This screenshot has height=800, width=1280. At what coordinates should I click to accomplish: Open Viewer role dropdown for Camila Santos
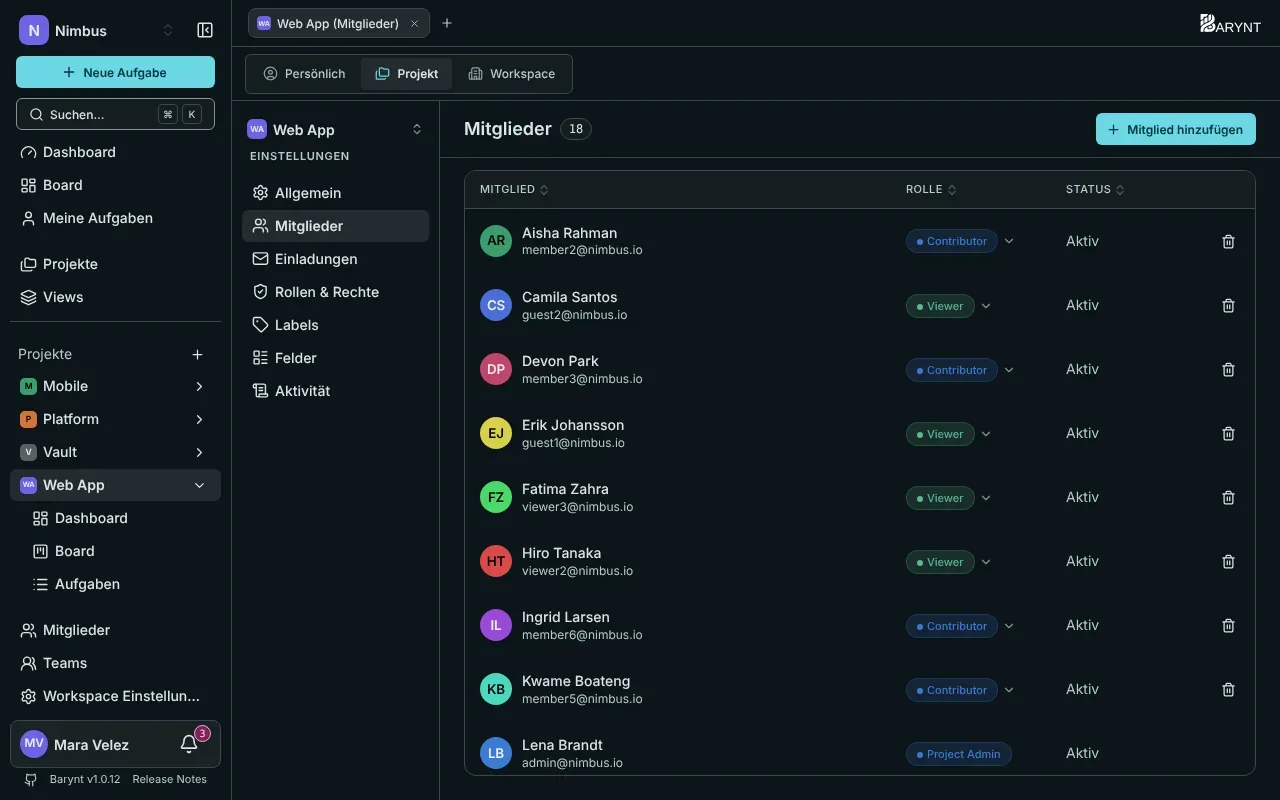986,306
